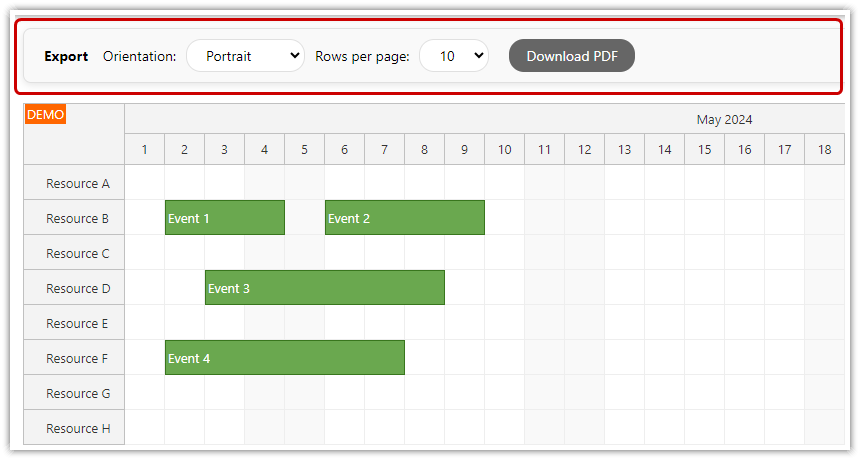This screenshot has width=860, height=460.
Task: Open the Orientation dropdown
Action: 245,56
